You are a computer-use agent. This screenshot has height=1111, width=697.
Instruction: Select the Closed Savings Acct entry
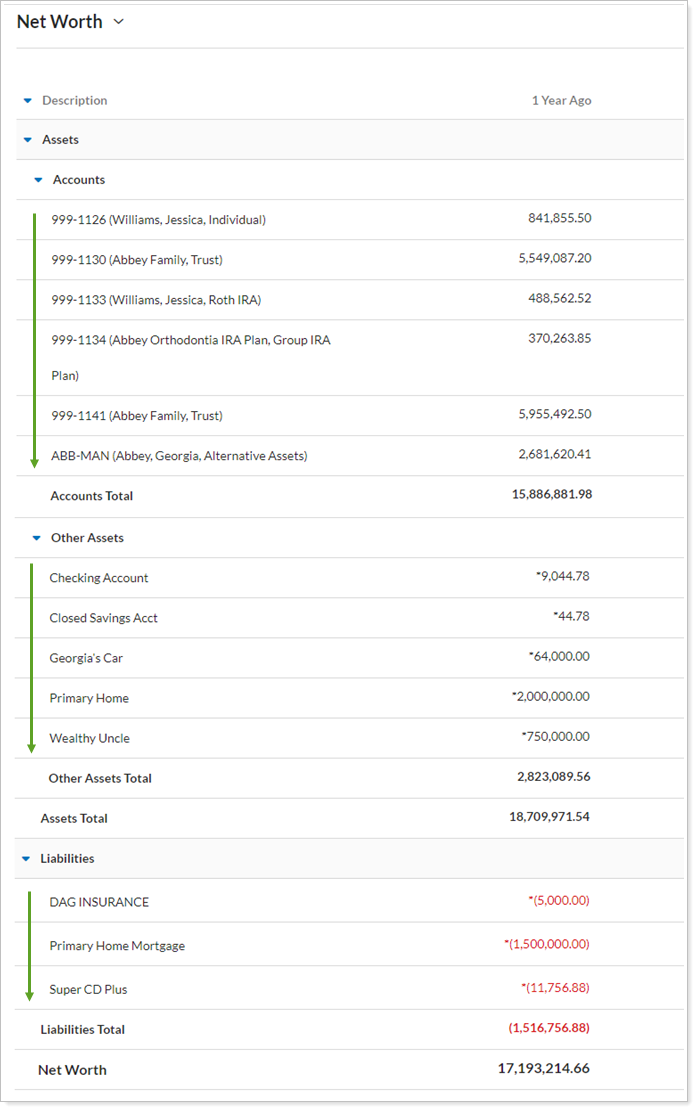pos(104,618)
